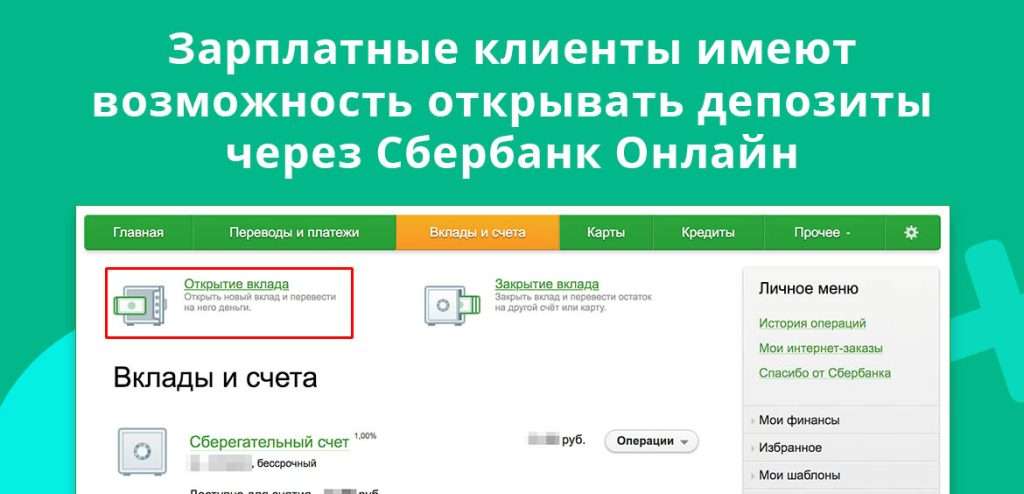Select the Вклады и счета tab

coord(477,232)
